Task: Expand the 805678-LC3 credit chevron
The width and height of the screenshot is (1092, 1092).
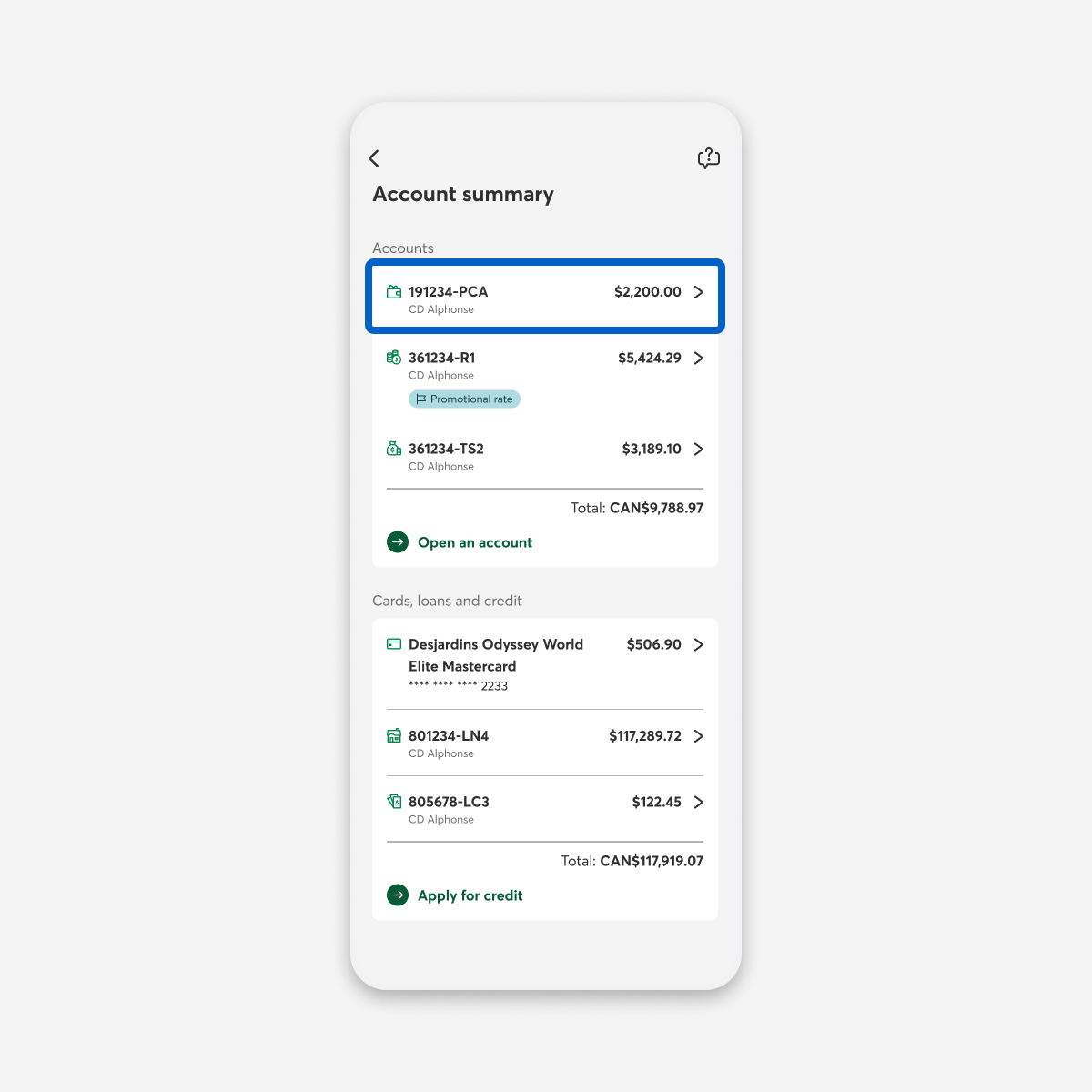Action: (699, 802)
